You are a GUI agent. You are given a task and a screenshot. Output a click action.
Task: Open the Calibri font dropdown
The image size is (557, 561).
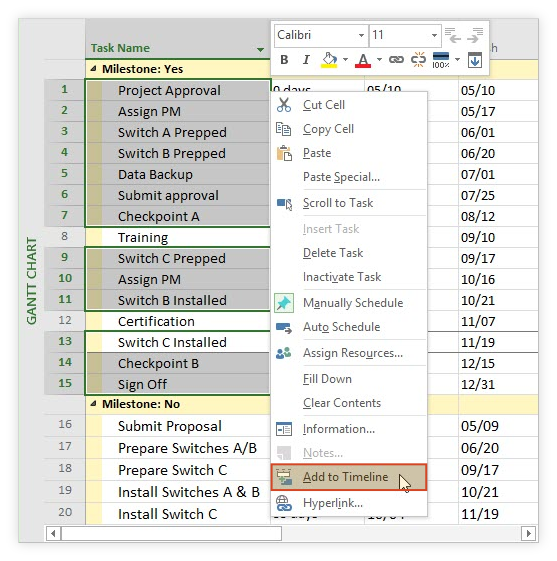point(321,35)
